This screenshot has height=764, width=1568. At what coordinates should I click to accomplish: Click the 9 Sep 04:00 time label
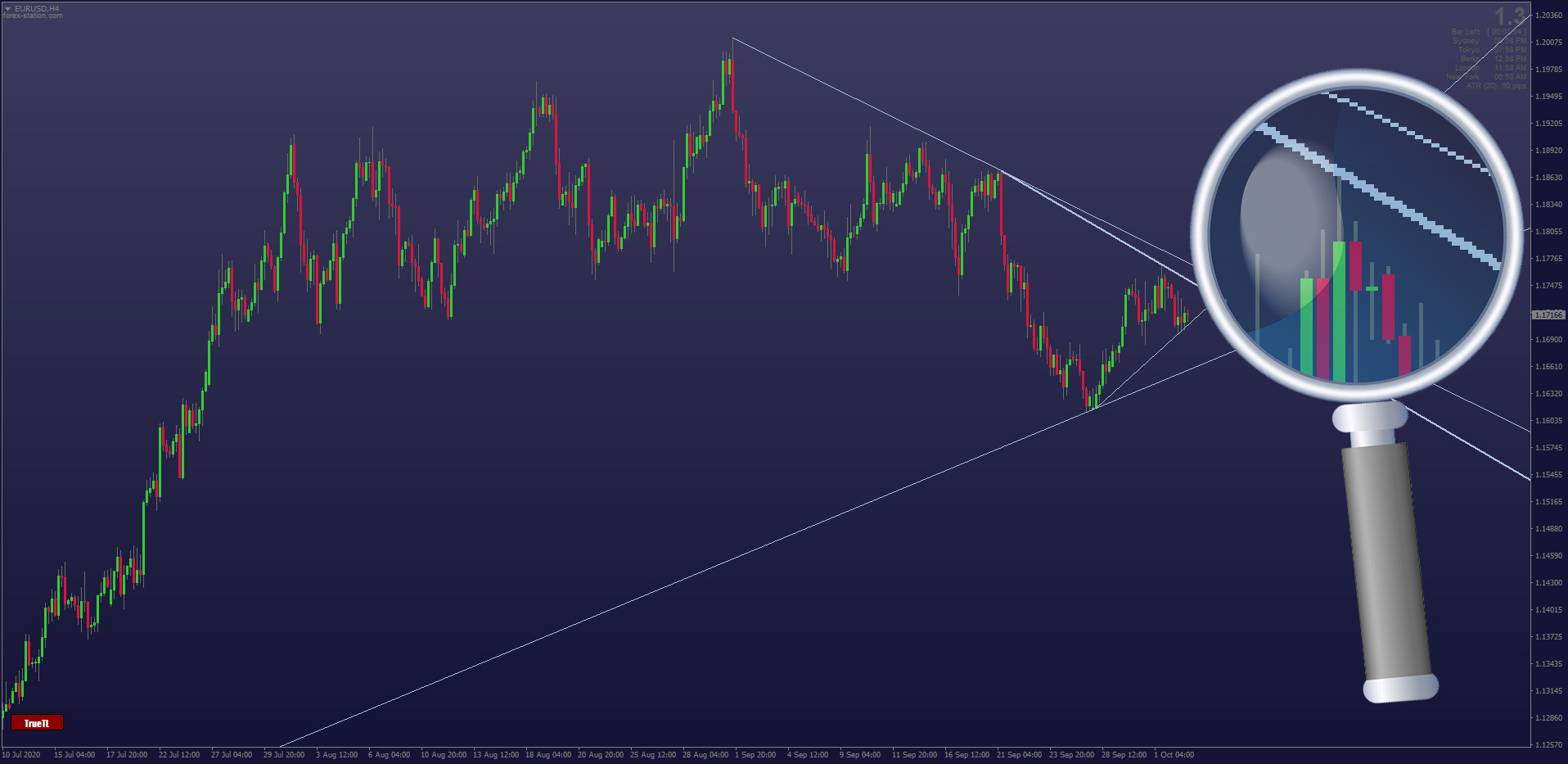(x=860, y=755)
